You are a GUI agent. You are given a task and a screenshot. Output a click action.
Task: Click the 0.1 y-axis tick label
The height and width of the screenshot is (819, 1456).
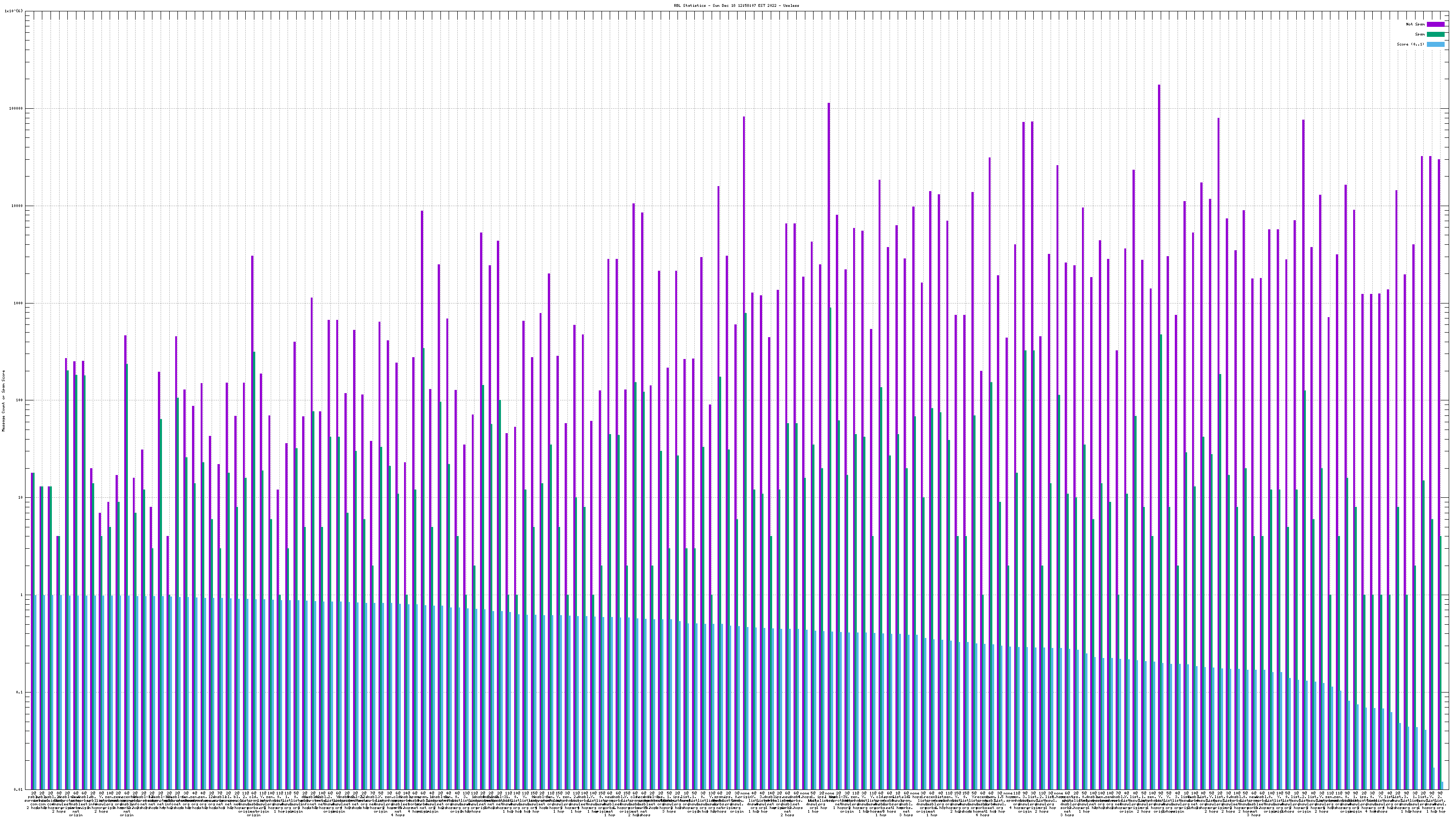[x=20, y=693]
